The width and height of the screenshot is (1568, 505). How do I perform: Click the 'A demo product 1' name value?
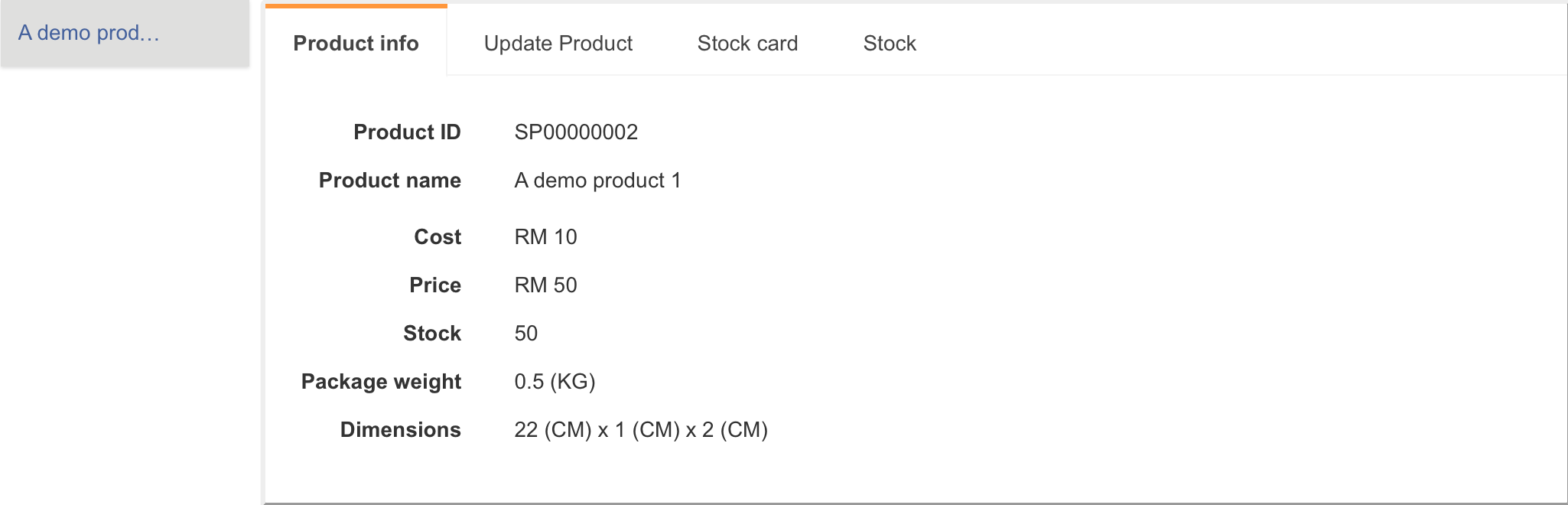point(597,181)
